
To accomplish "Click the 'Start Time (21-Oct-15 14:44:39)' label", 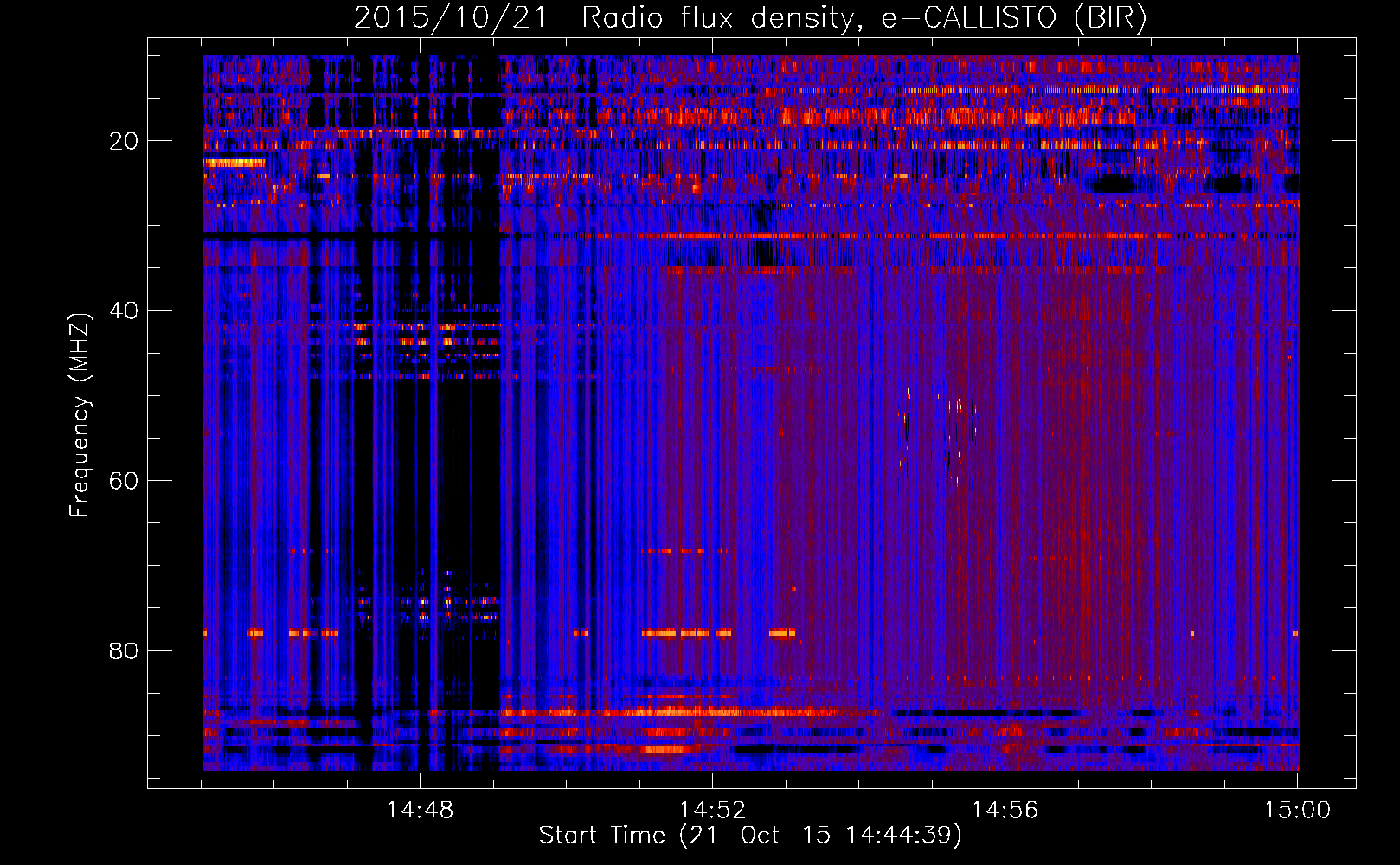I will 750,836.
